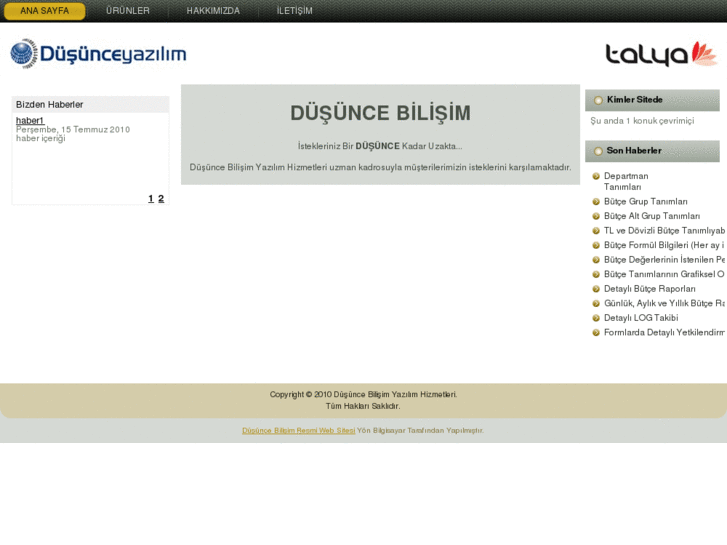
Task: Open the ANA SAYFA menu item
Action: 45,11
